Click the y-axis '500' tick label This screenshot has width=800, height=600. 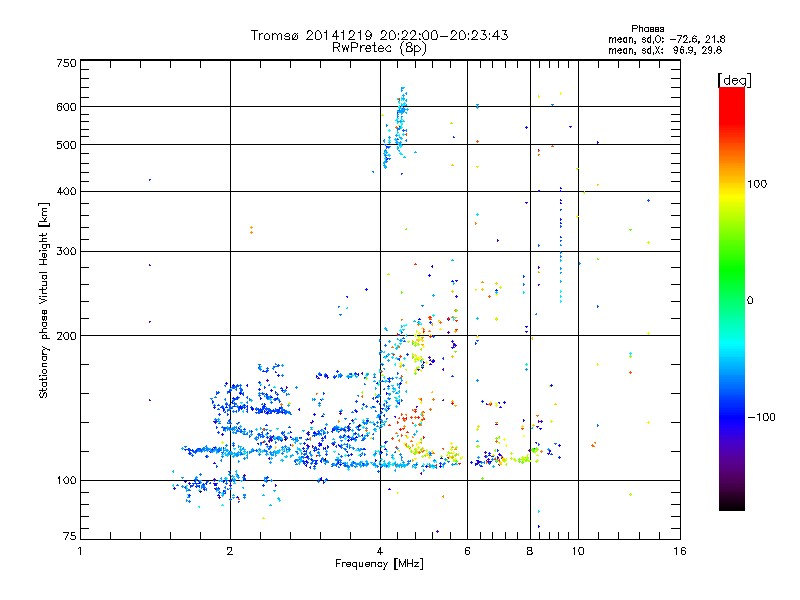[x=66, y=145]
